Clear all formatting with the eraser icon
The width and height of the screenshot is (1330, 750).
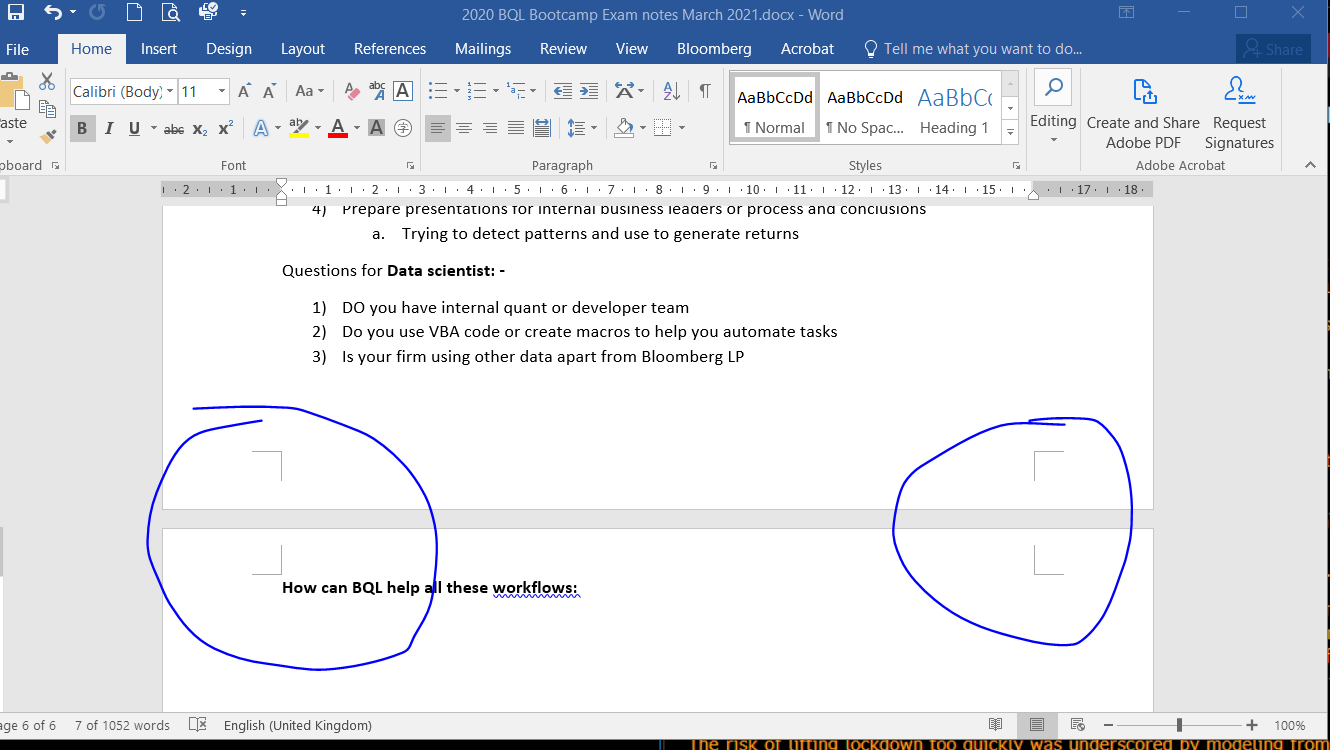351,91
